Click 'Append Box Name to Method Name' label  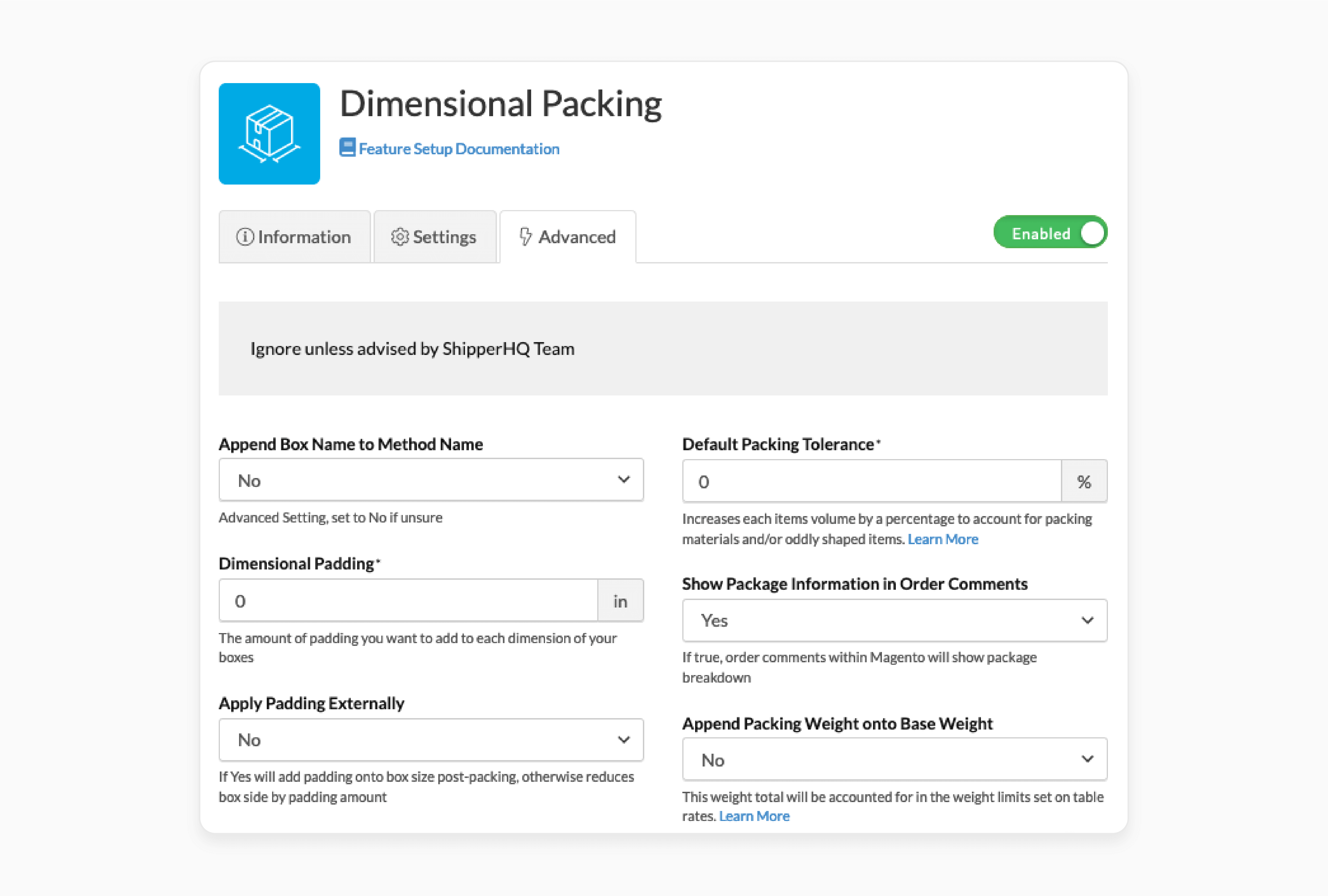[351, 444]
